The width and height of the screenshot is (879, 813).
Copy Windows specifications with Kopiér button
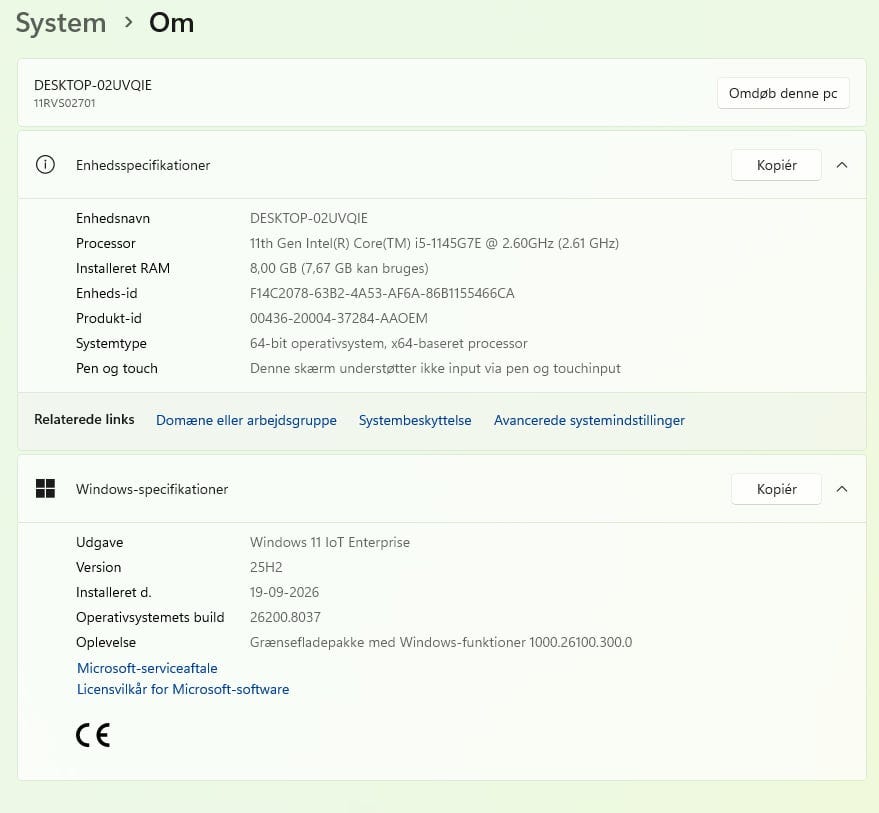point(776,489)
